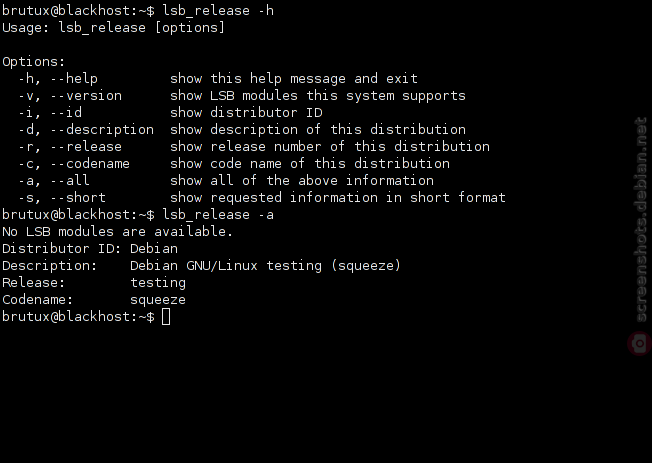The height and width of the screenshot is (463, 652).
Task: Click the screenshots.debian.net camera logo icon
Action: click(x=640, y=344)
